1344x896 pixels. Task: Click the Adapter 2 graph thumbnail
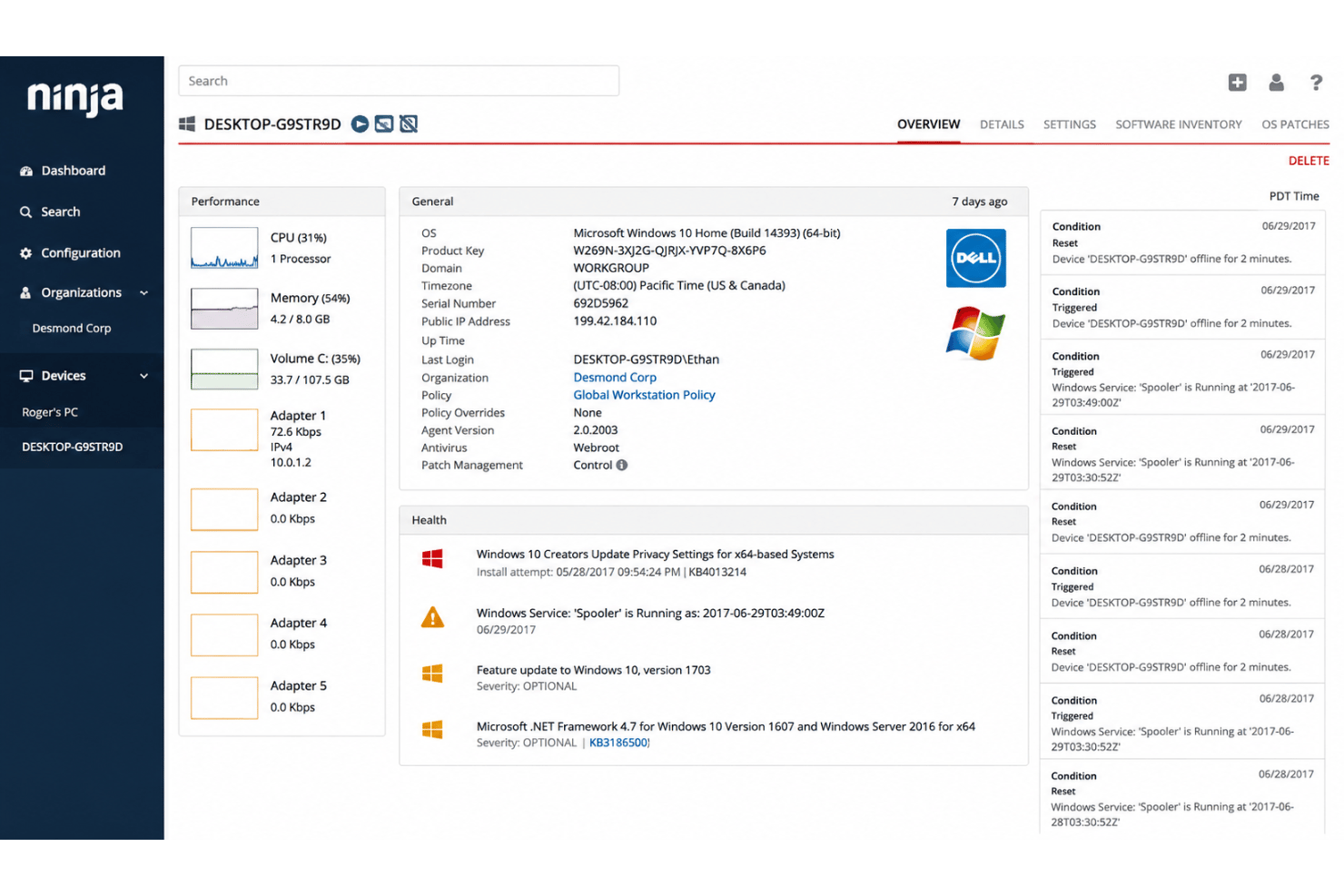[x=224, y=509]
